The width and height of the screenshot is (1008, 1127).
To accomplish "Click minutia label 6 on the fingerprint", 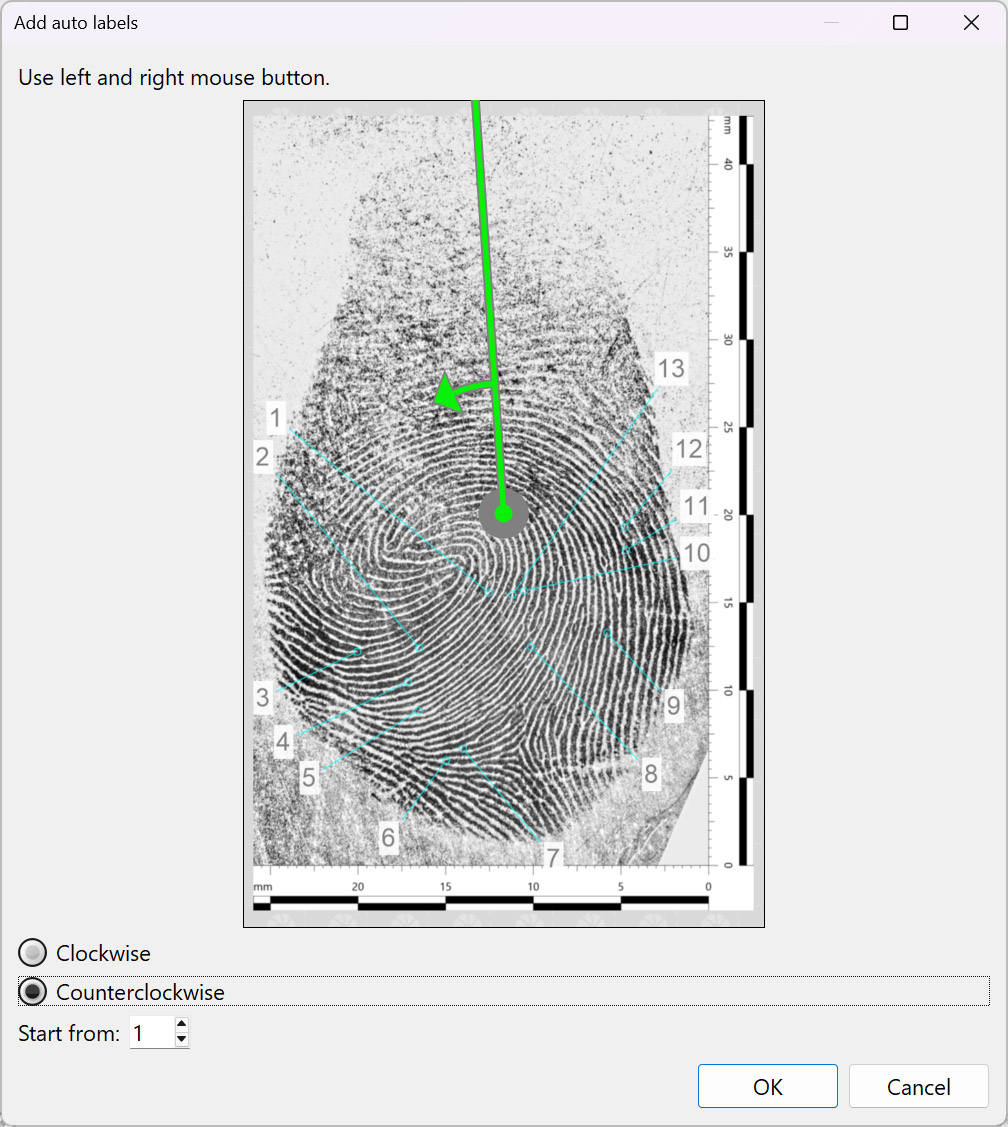I will tap(388, 836).
